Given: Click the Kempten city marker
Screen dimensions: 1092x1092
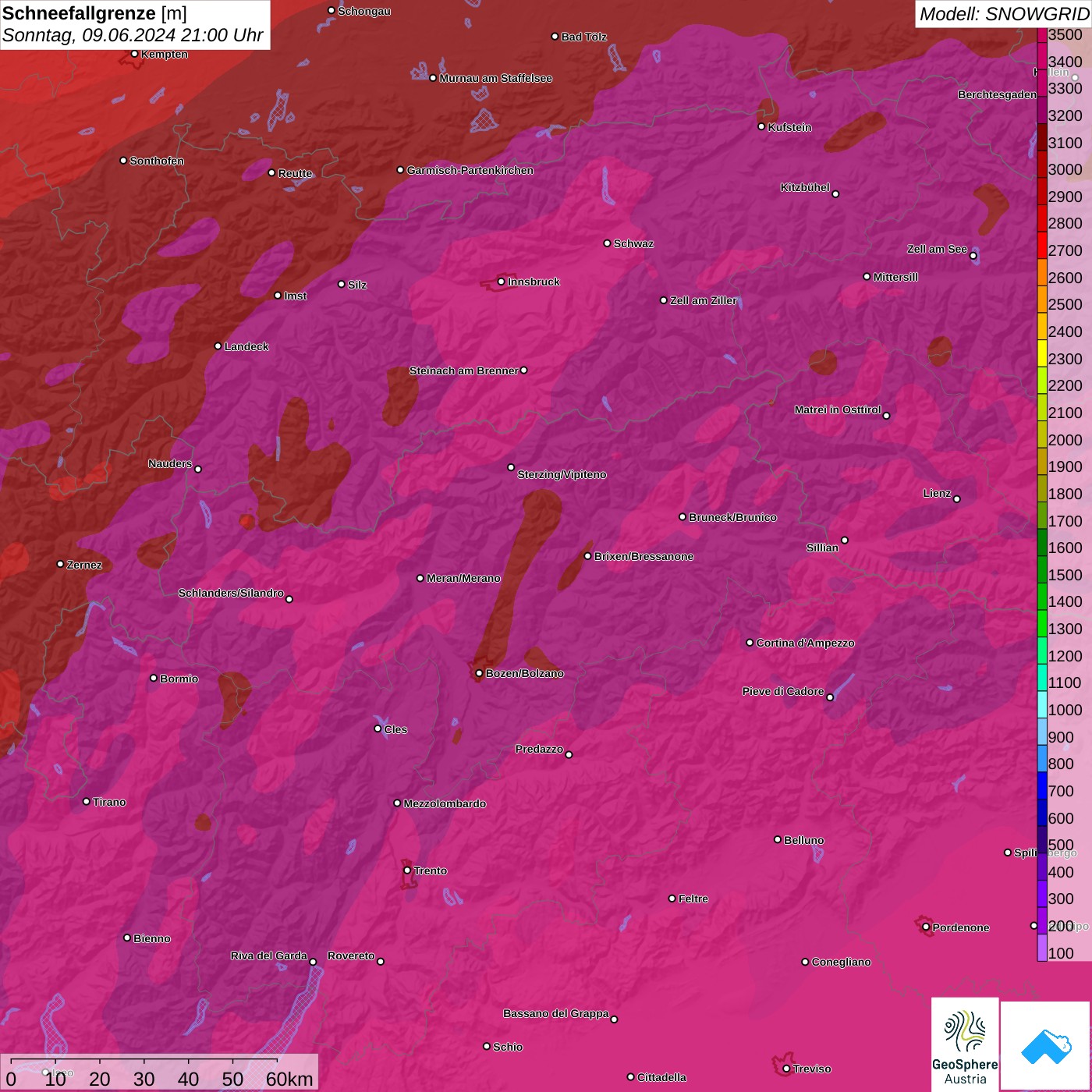Looking at the screenshot, I should point(135,54).
